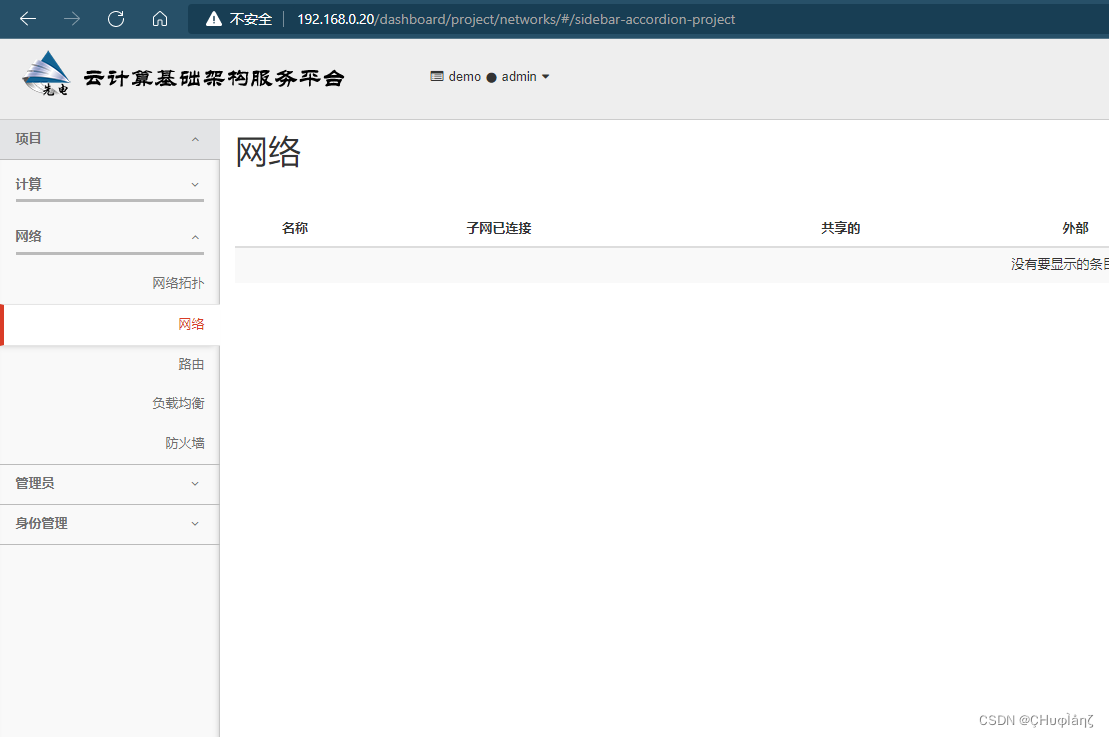Collapse the 项目 sidebar section
This screenshot has height=737, width=1109.
tap(110, 139)
